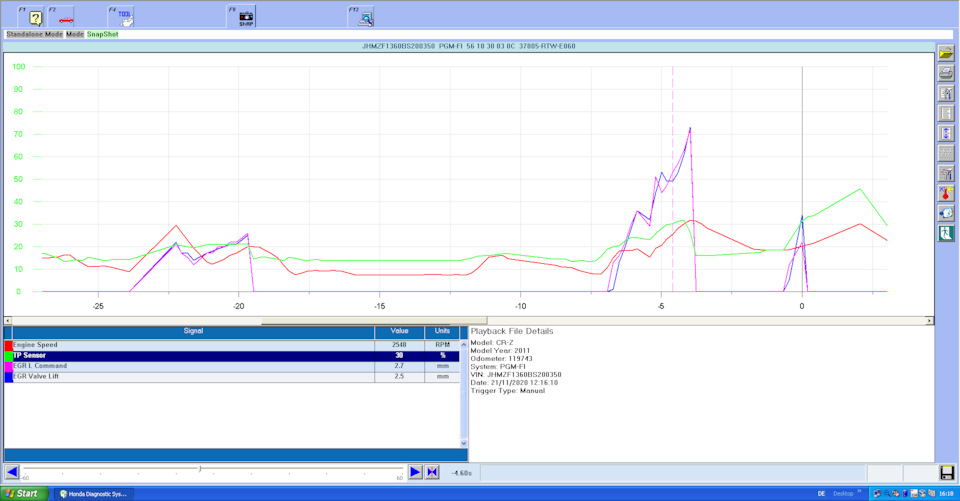This screenshot has height=501, width=960.
Task: Click the graph horizontal scrollbar thumb
Action: pyautogui.click(x=374, y=321)
